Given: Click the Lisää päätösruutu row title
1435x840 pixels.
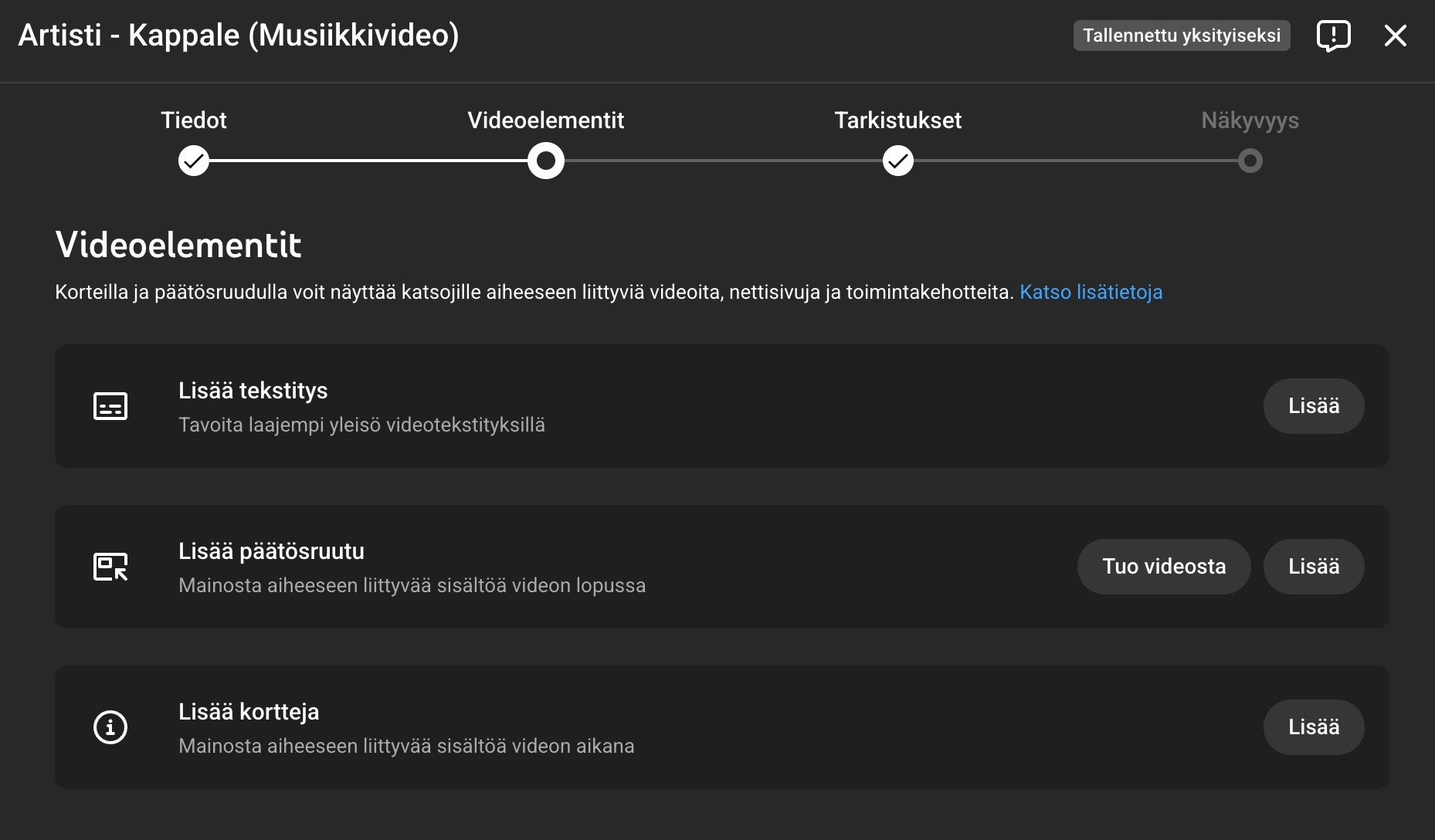Looking at the screenshot, I should tap(271, 551).
